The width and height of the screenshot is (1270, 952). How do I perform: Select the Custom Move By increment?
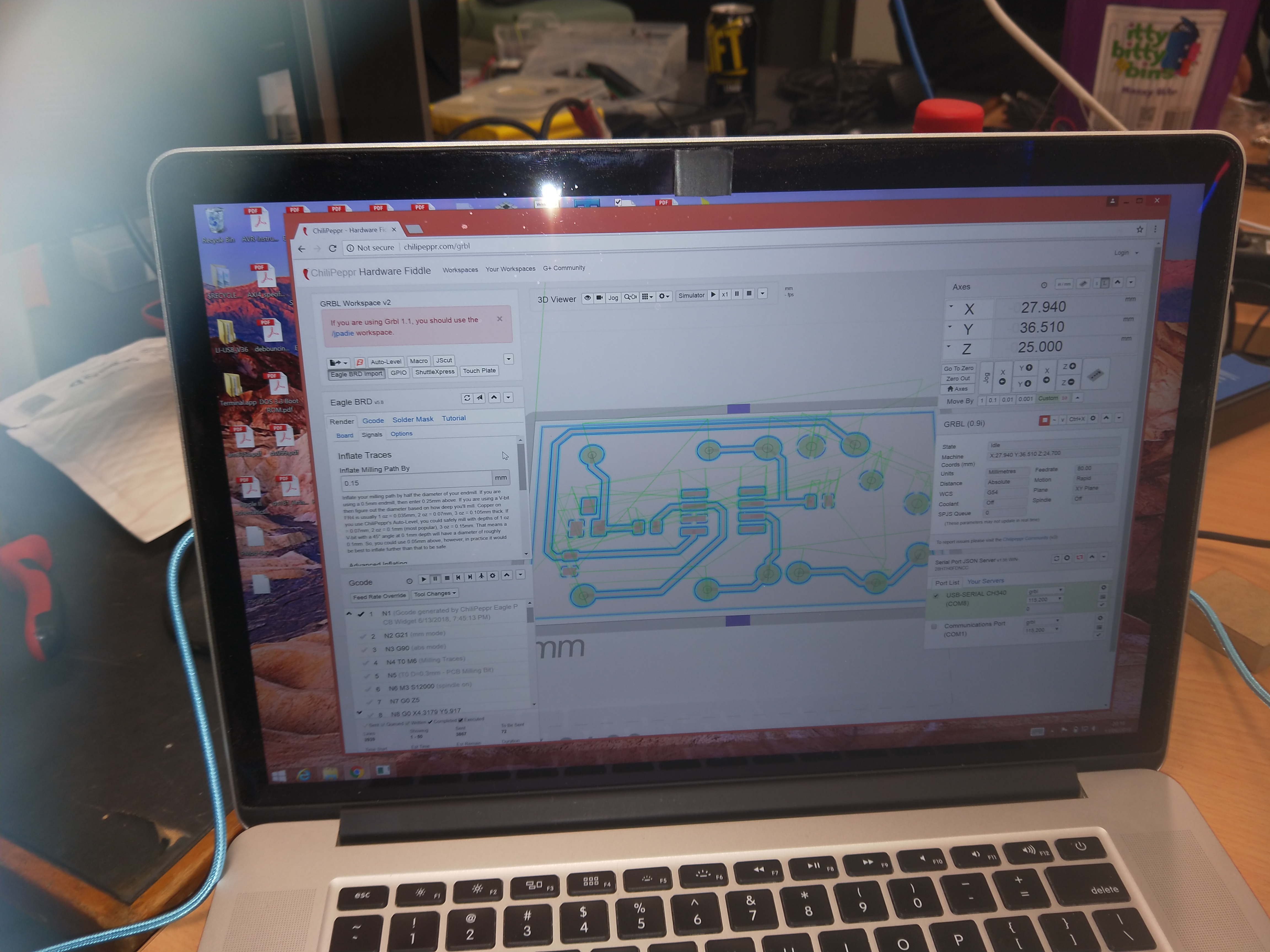1053,398
